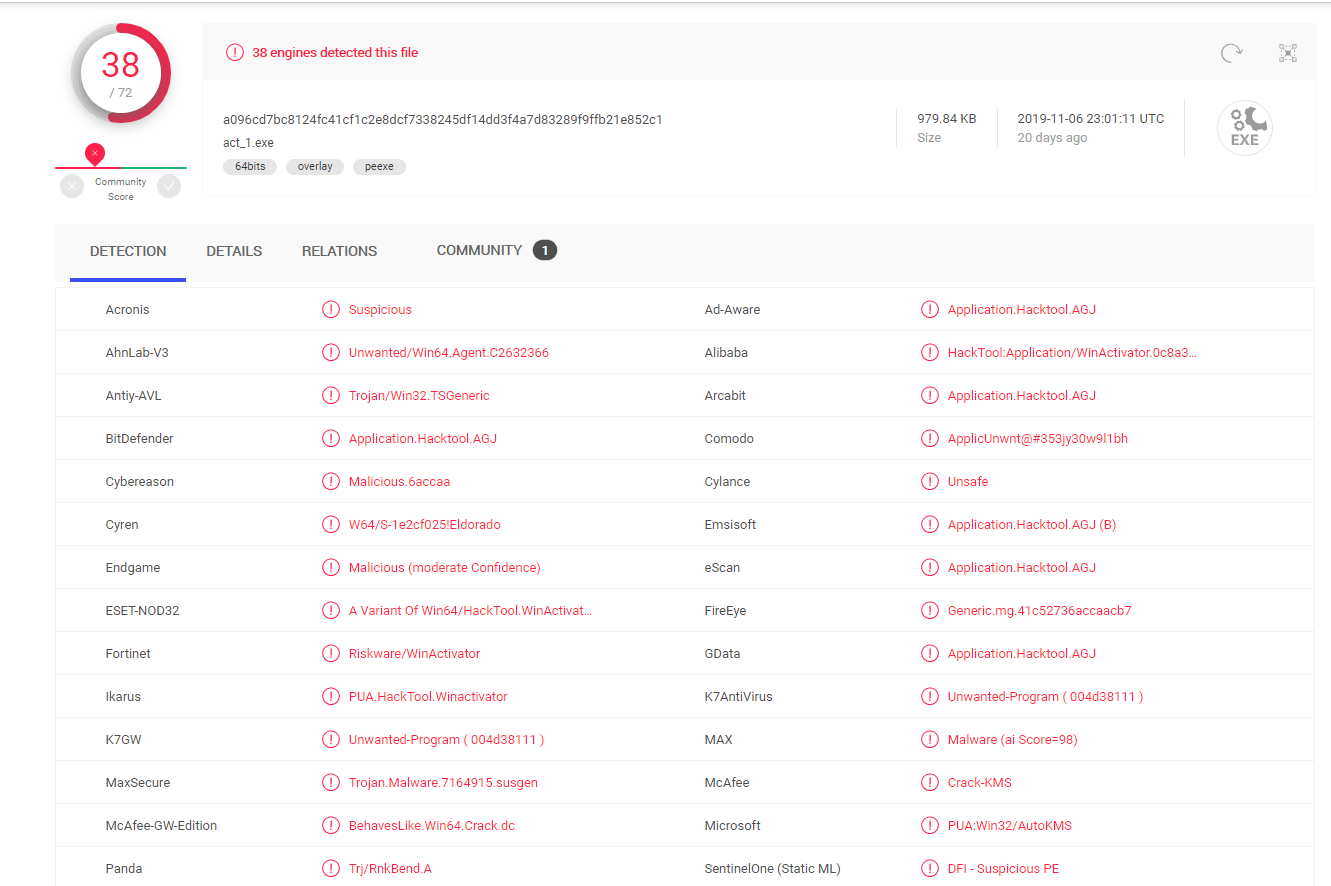The image size is (1331, 886).
Task: Click 'Unwanted/Win64.Agent.C2632366' detection text
Action: coord(449,352)
